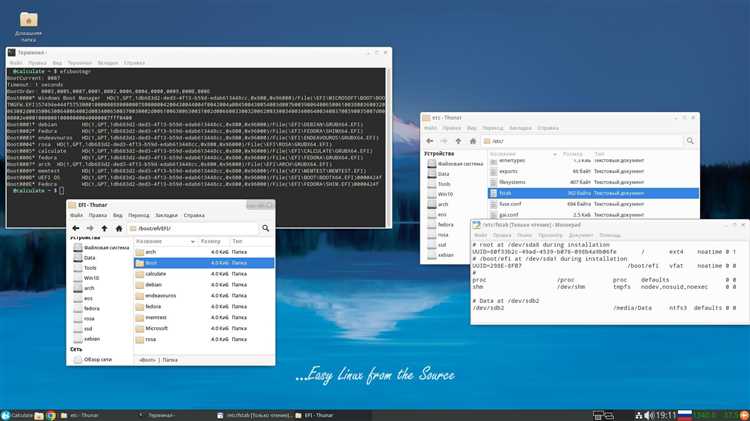Viewport: 750px width, 421px height.
Task: Open Вкладки menu in Terminal window
Action: pyautogui.click(x=108, y=63)
